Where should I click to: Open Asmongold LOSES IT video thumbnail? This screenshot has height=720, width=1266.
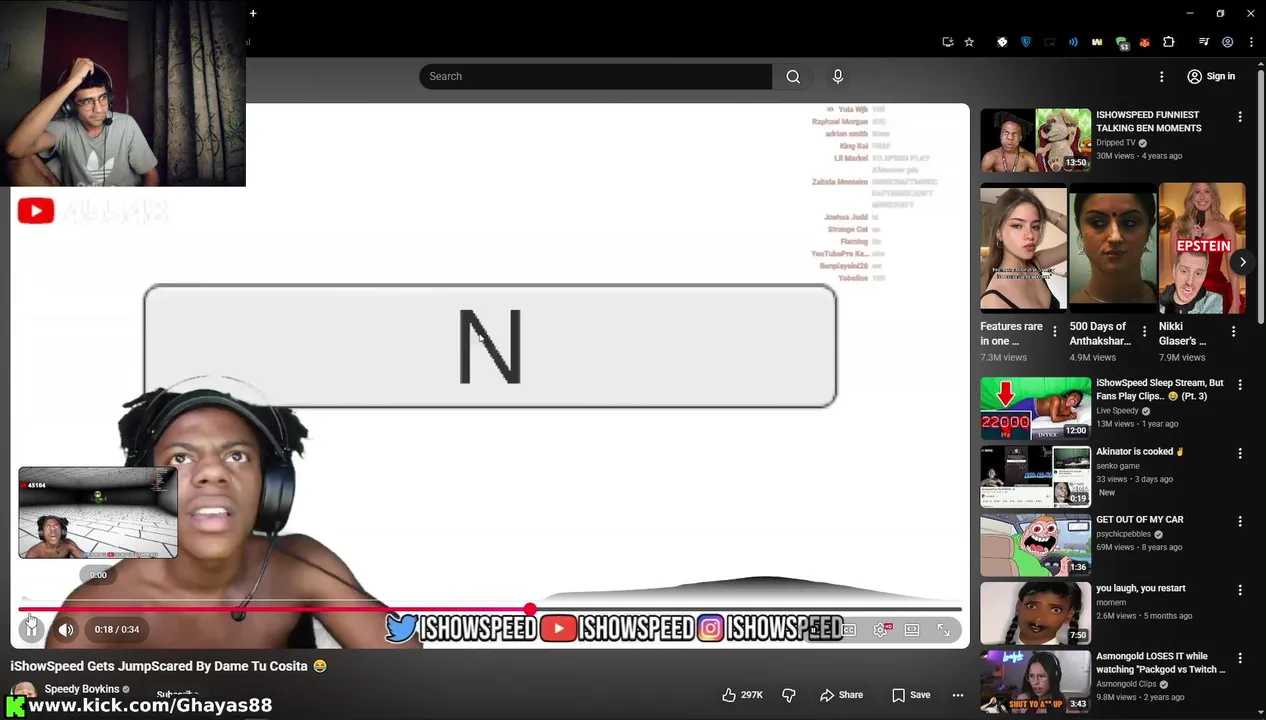point(1035,681)
